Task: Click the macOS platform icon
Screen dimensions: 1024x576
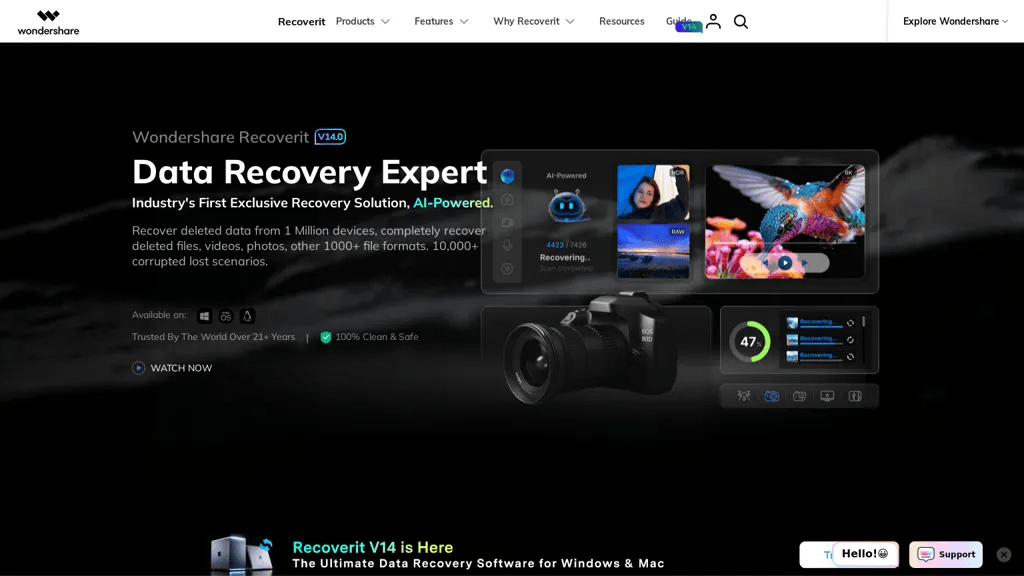Action: tap(226, 316)
